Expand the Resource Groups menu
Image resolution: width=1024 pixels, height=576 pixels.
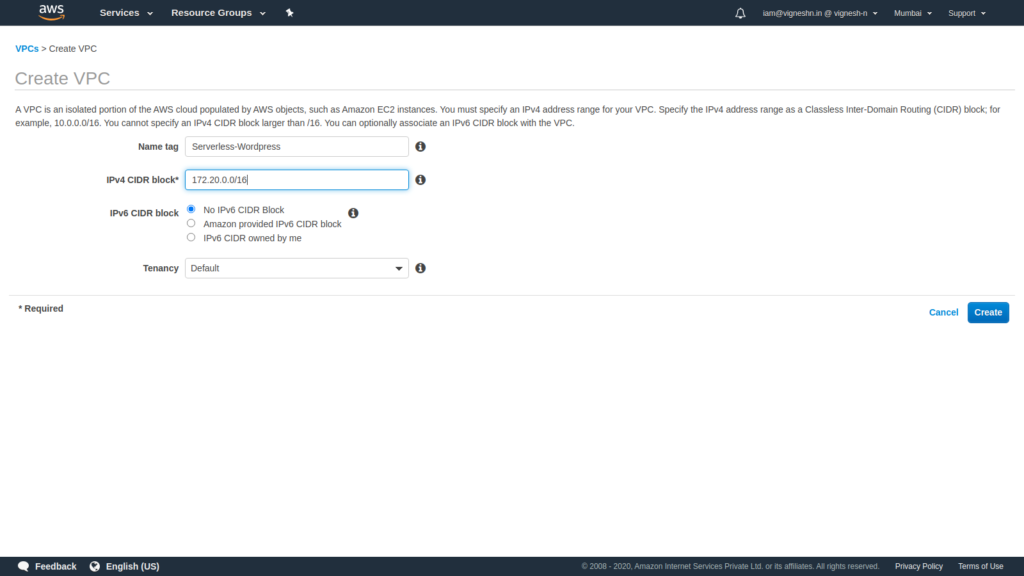tap(218, 12)
